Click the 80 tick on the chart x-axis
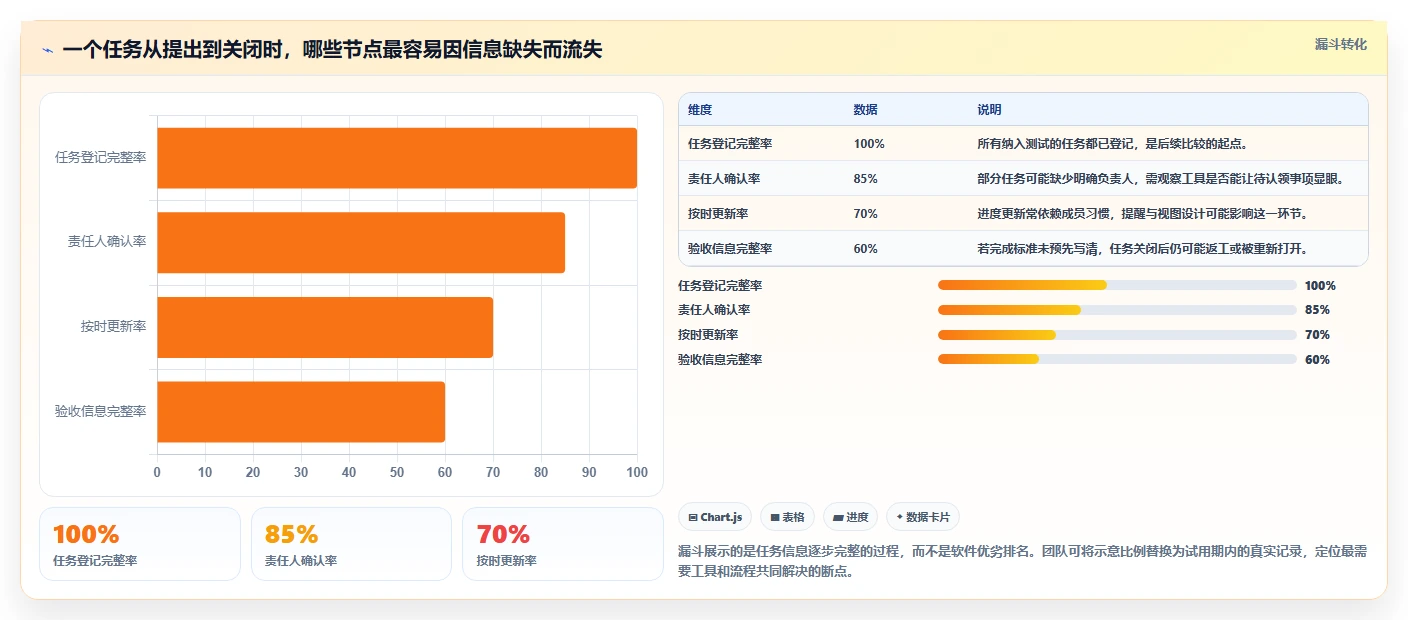This screenshot has width=1408, height=620. click(541, 473)
